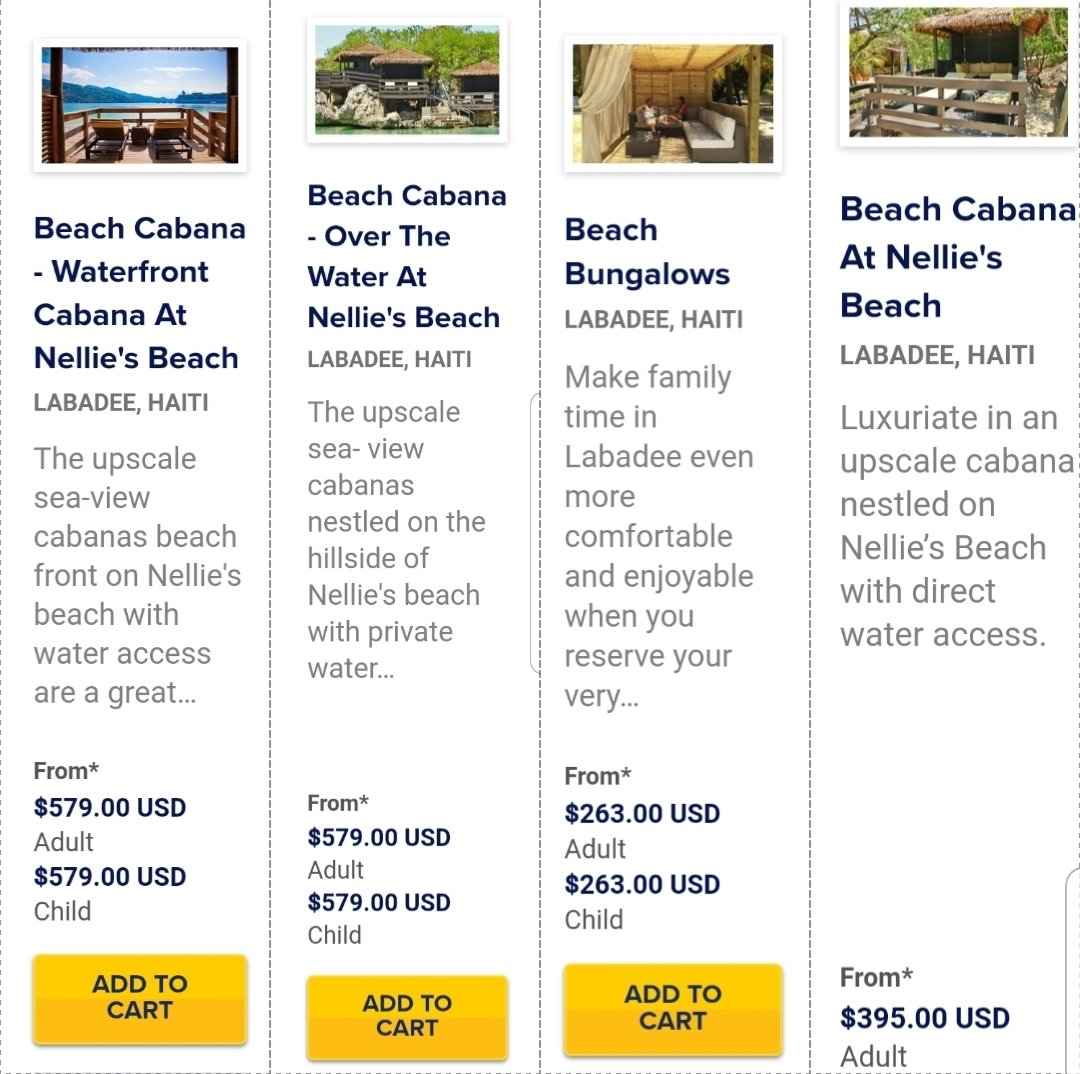Open Beach Cabana - Waterfront Cabana title link
Screen dimensions: 1080x1074
pos(140,293)
